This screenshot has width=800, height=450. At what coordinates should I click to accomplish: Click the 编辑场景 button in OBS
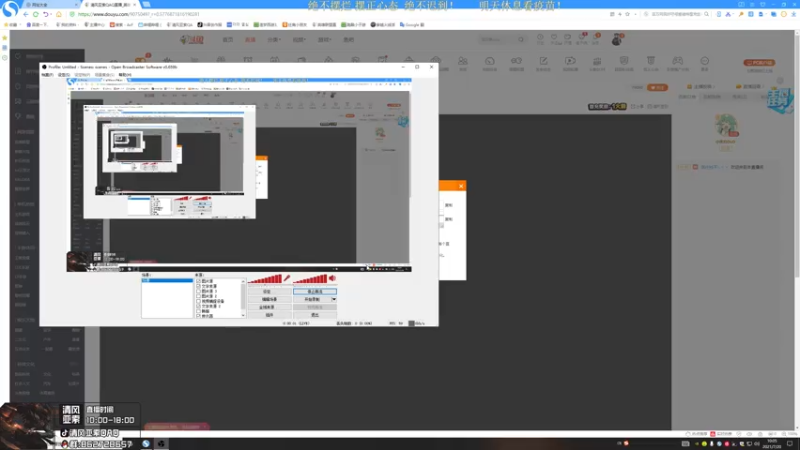click(x=269, y=299)
